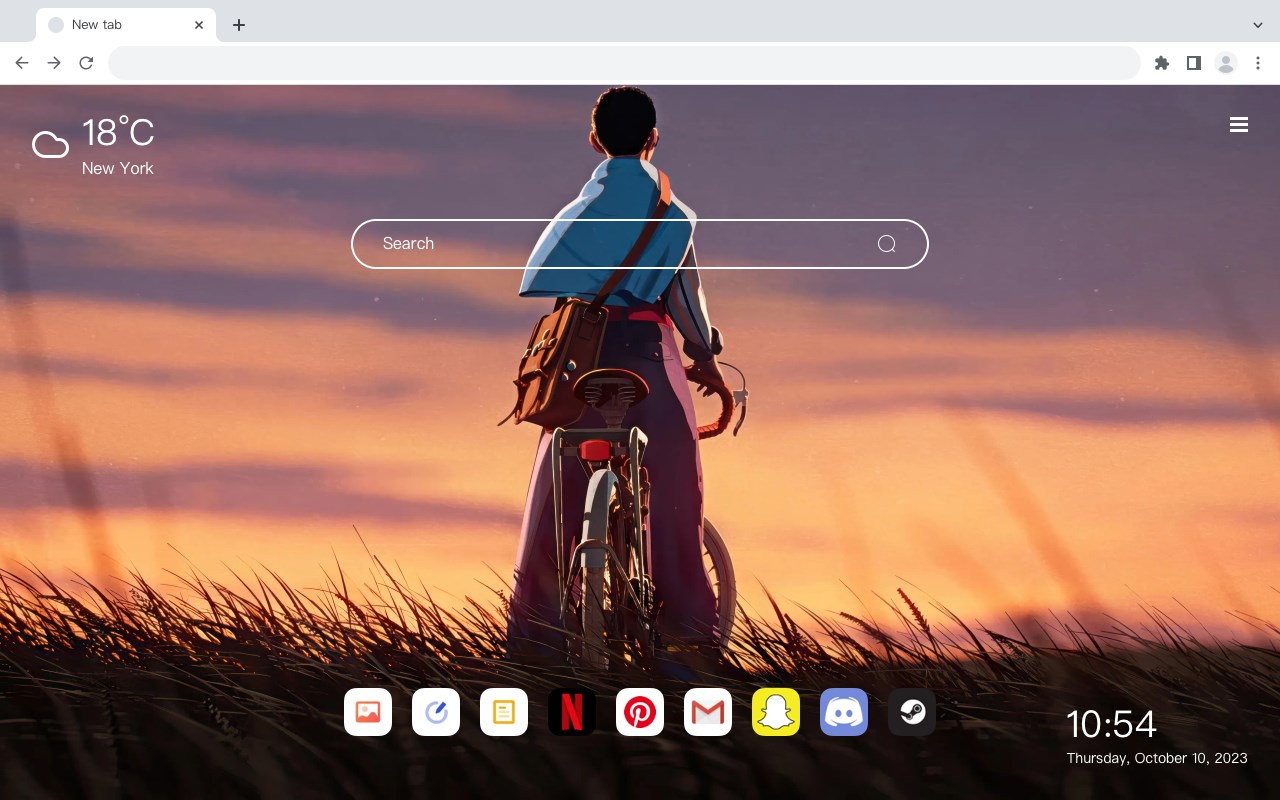Click the Thursday, October 10, 2023 date
This screenshot has height=800, width=1280.
coord(1157,758)
